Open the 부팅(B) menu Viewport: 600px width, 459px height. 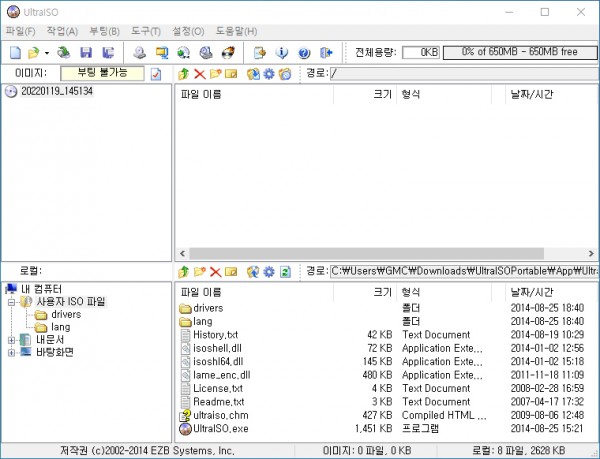(104, 31)
